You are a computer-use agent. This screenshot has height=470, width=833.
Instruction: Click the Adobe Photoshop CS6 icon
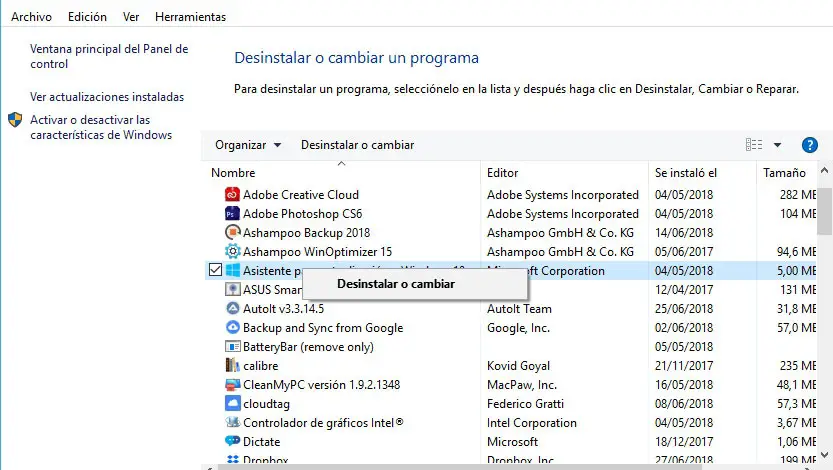pos(232,213)
